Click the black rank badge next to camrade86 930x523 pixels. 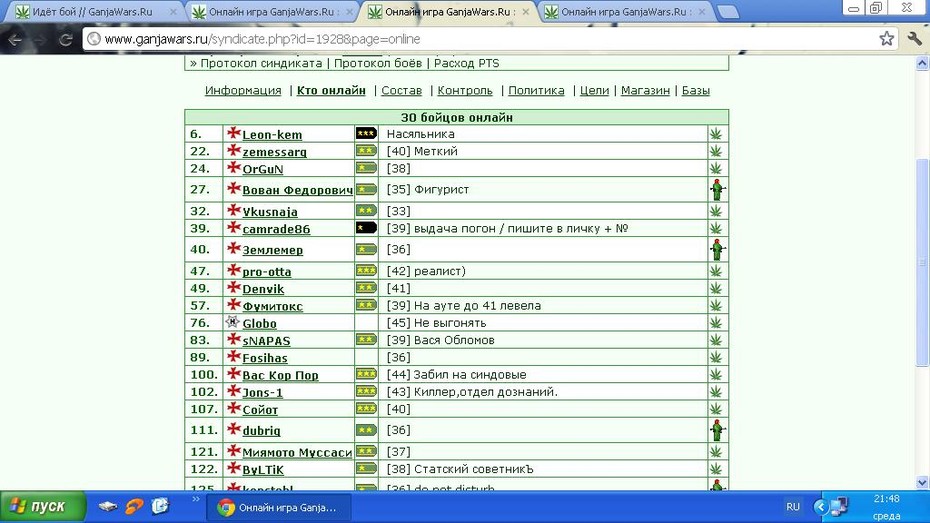pyautogui.click(x=366, y=228)
